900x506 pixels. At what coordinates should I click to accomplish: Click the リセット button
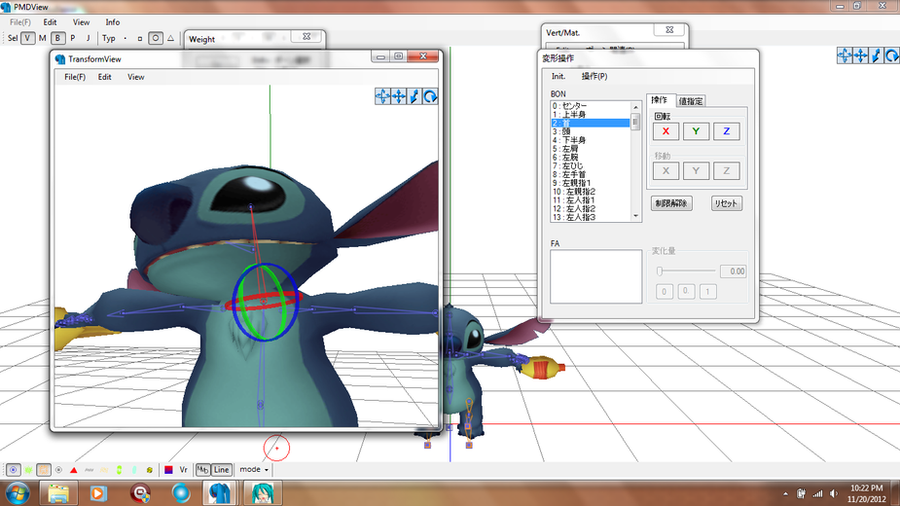[x=726, y=203]
